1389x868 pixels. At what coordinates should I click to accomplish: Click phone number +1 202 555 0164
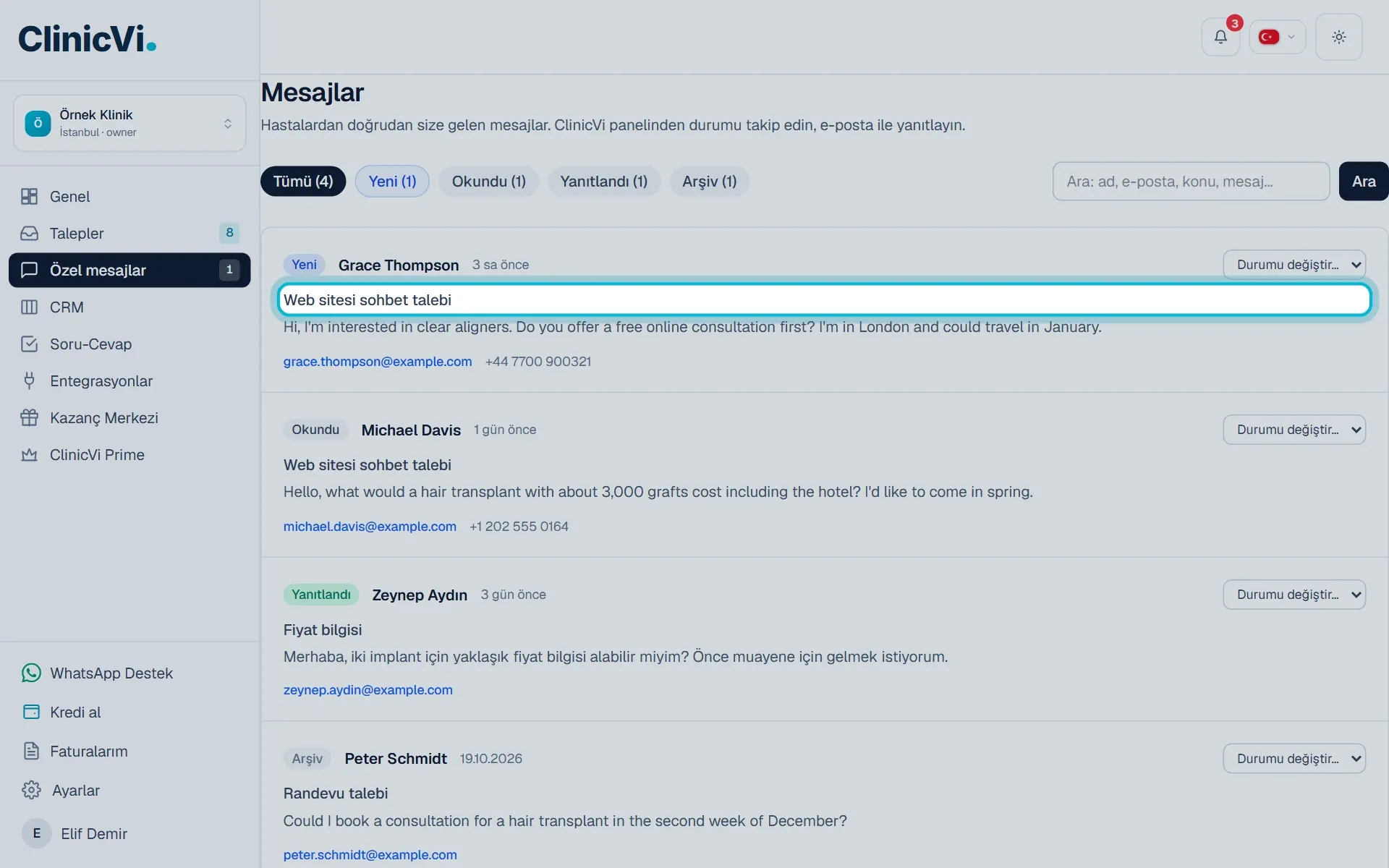pyautogui.click(x=519, y=527)
